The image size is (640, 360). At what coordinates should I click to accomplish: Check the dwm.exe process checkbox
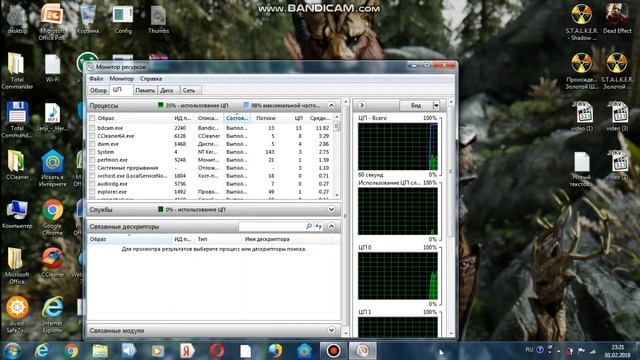point(92,144)
